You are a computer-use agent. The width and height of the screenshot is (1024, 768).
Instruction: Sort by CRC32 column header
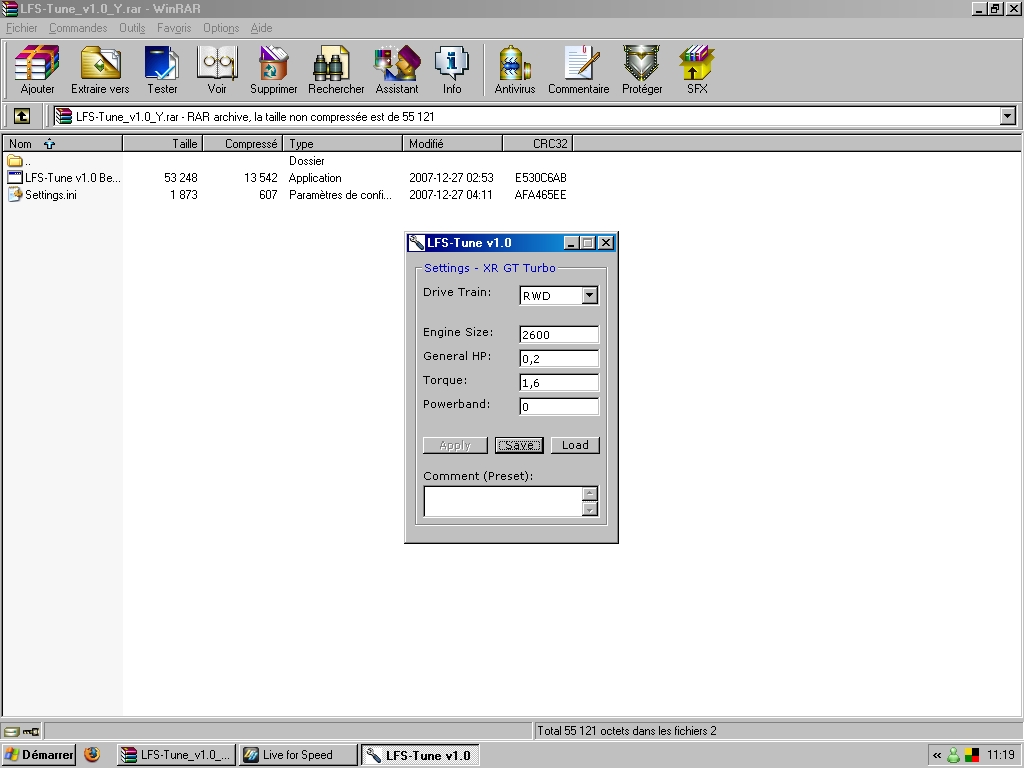click(538, 144)
